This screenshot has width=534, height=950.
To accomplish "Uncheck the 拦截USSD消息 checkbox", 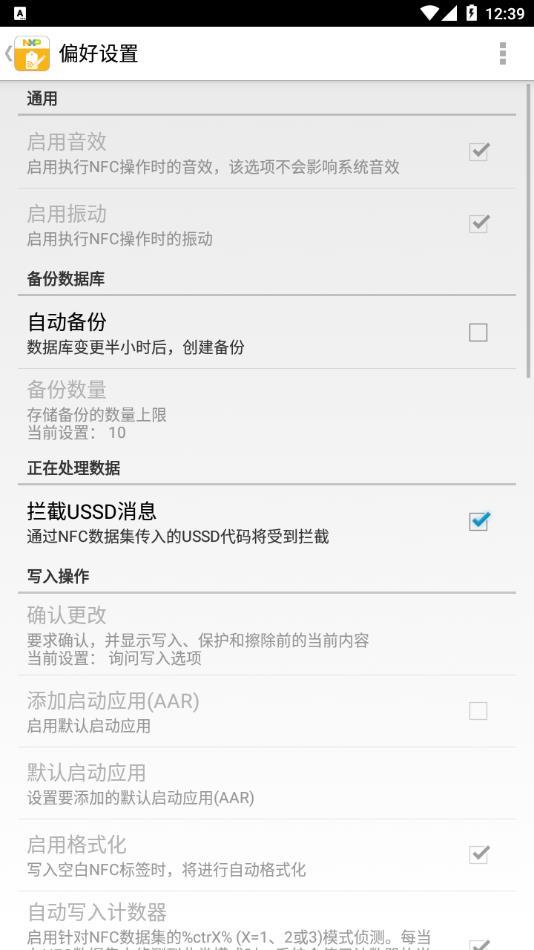I will tap(478, 520).
